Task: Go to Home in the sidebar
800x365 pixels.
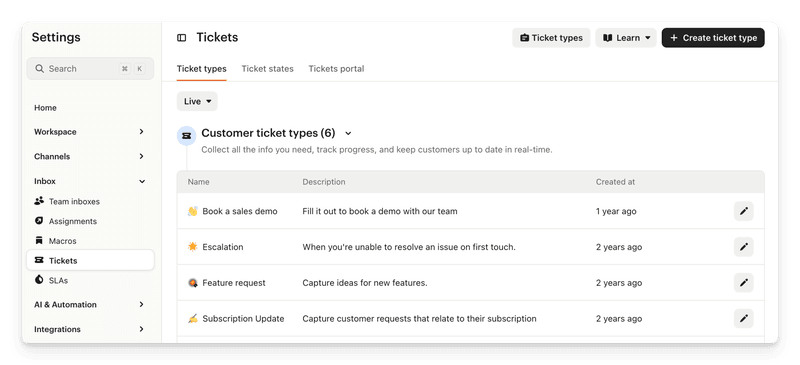Action: (x=45, y=108)
